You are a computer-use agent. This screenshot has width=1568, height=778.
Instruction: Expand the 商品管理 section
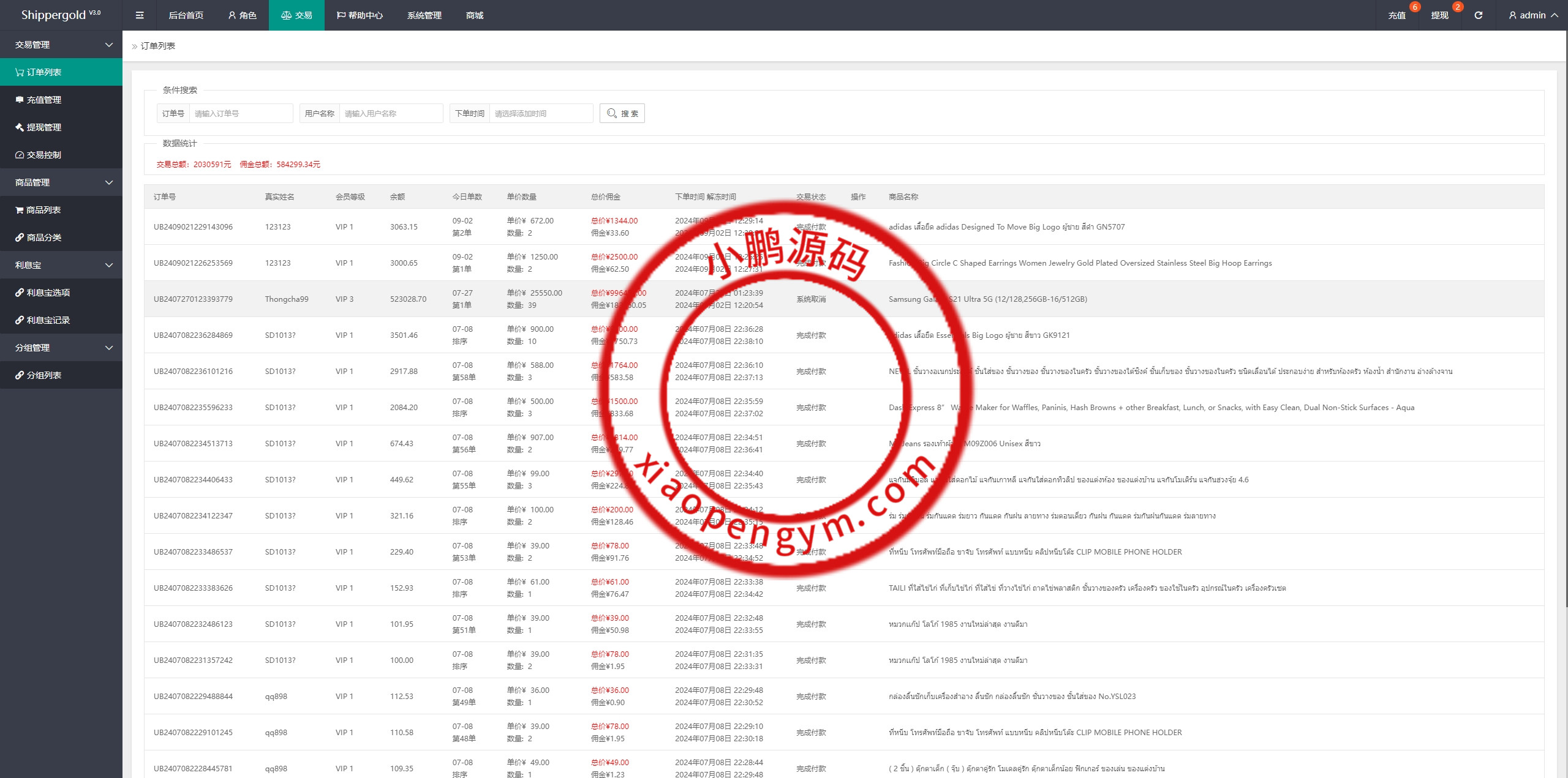109,182
